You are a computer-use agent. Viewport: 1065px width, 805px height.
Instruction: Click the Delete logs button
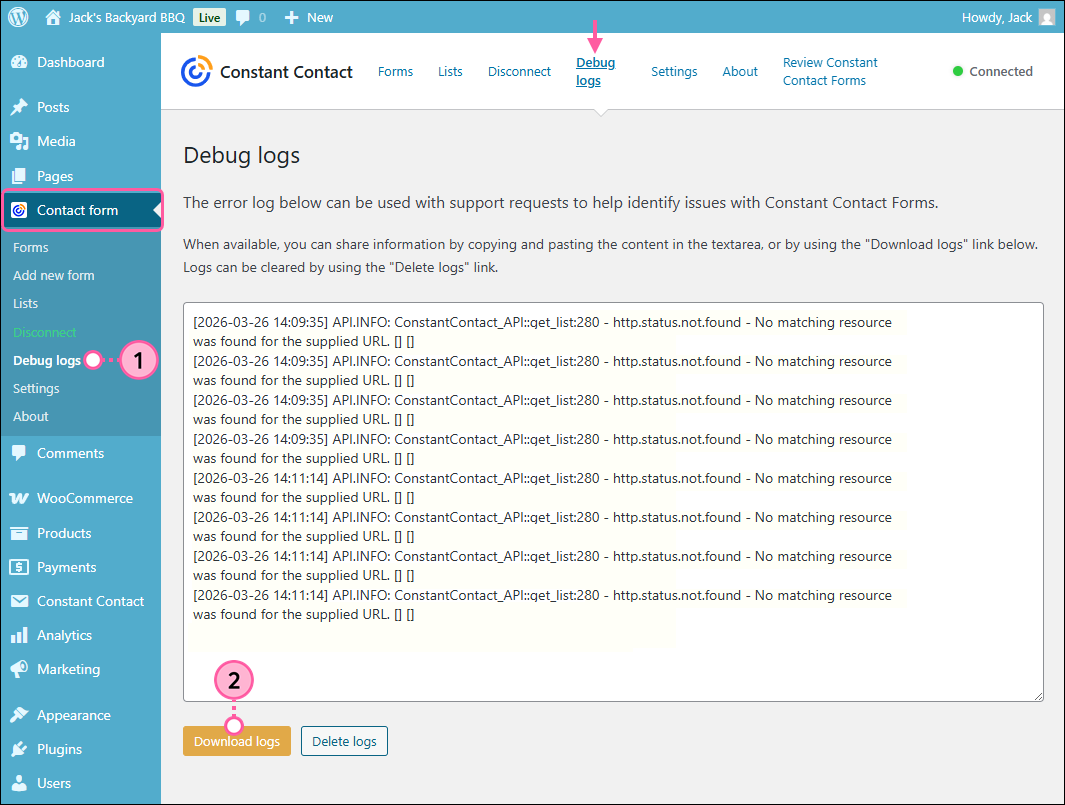[x=344, y=741]
